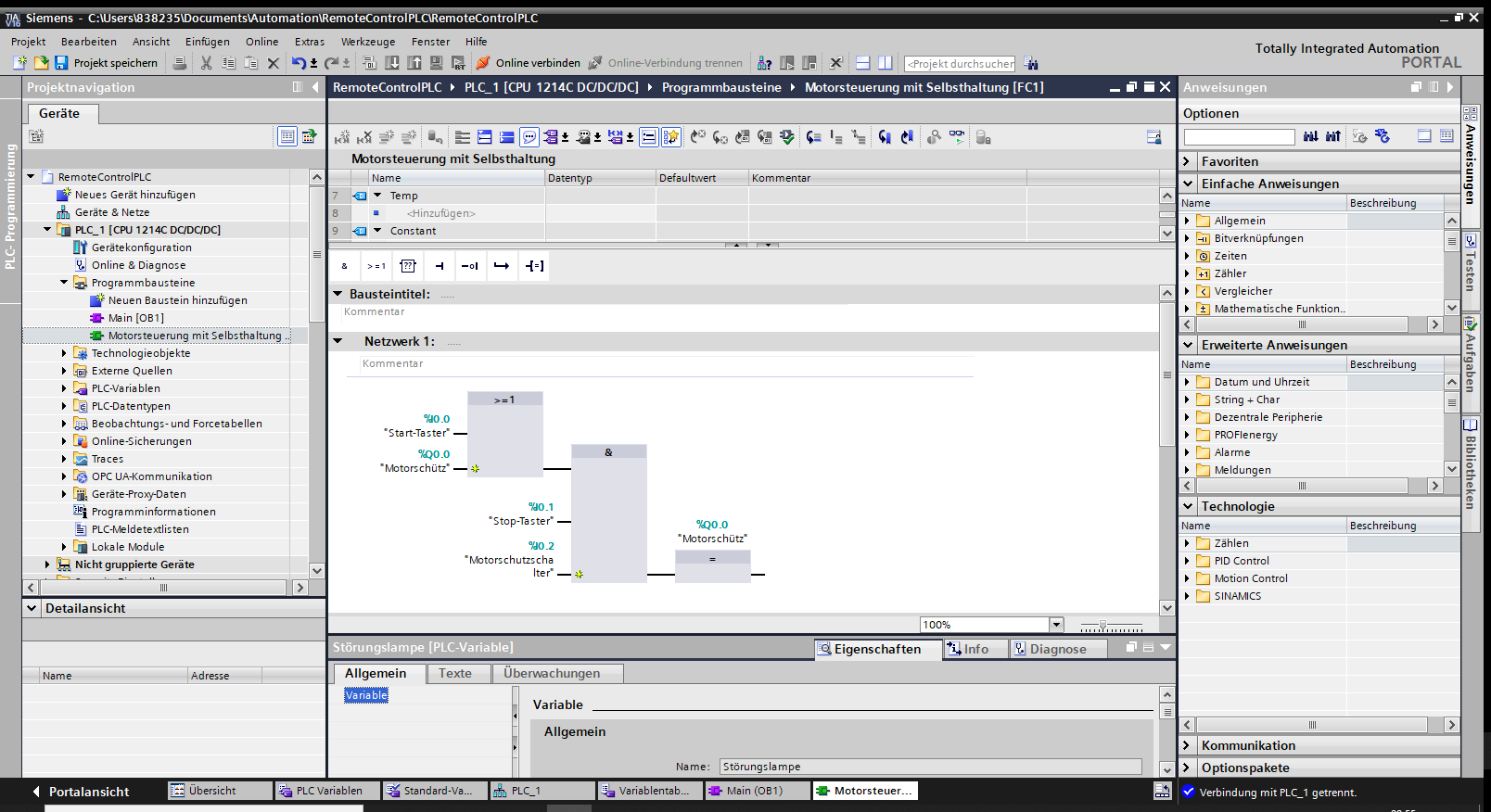Open the Projekt menu

pos(28,42)
